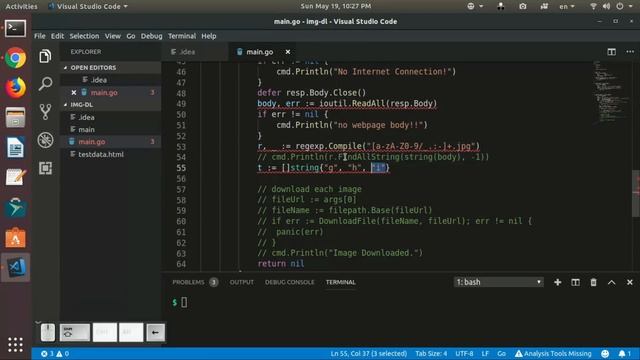Open the Debug view in activity bar
The height and width of the screenshot is (360, 640).
click(45, 140)
